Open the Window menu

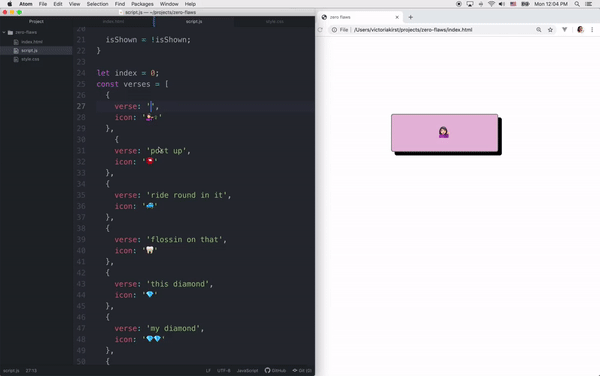pyautogui.click(x=169, y=4)
